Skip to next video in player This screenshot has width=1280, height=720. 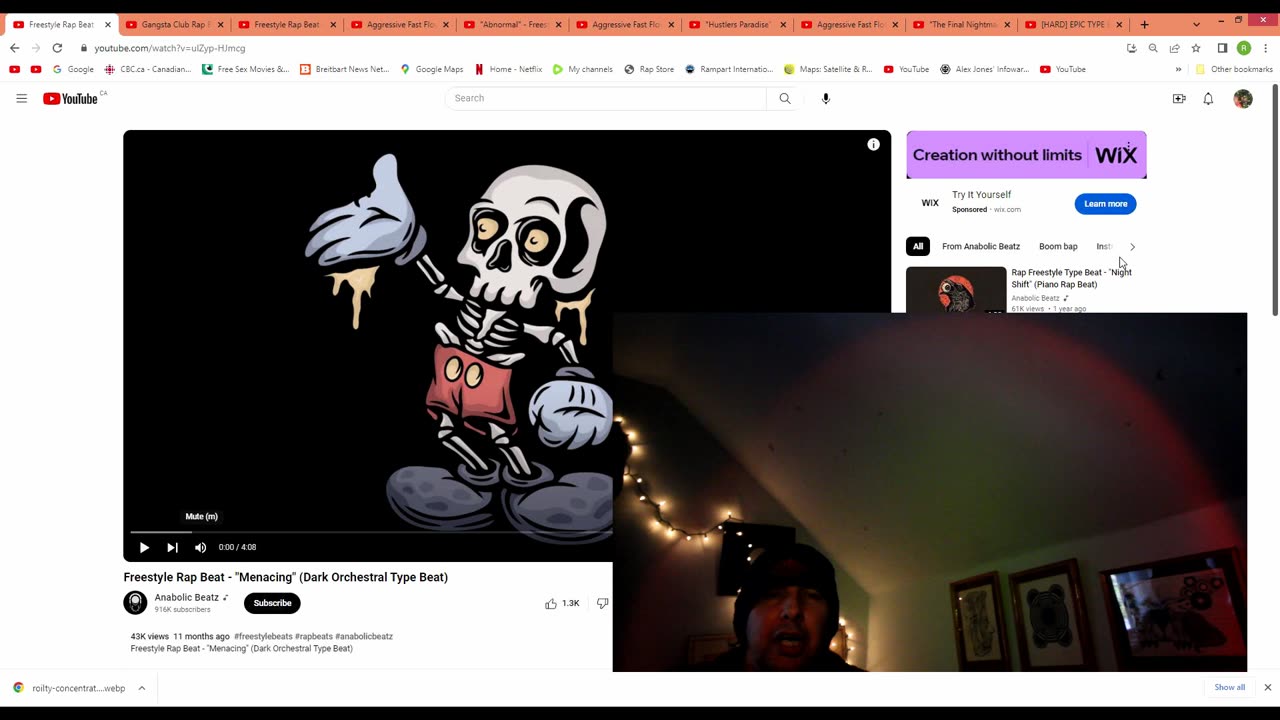click(x=172, y=547)
